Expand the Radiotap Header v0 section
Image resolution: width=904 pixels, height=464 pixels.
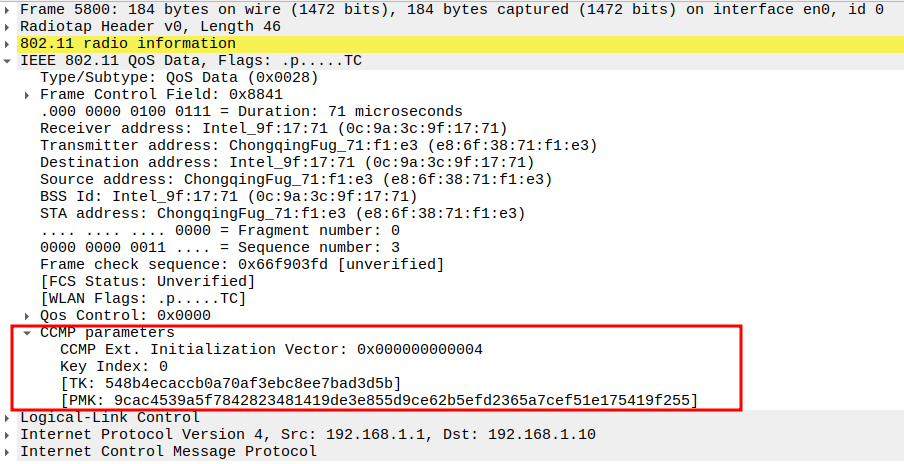coord(9,26)
